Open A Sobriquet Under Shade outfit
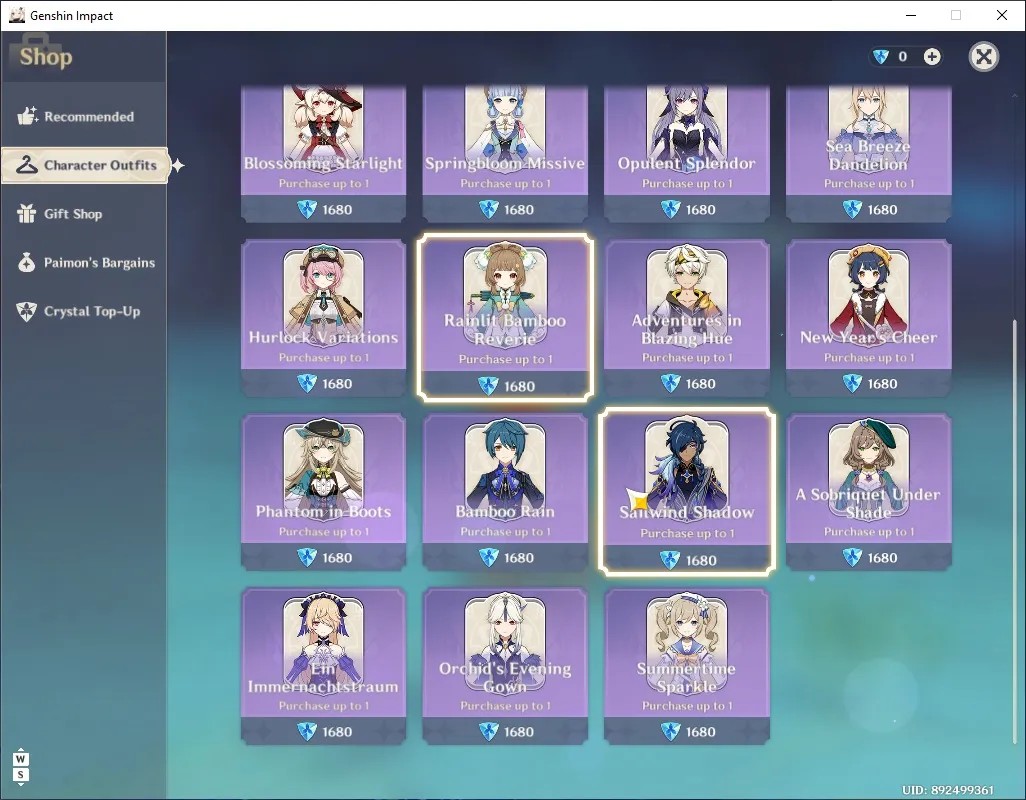1026x800 pixels. [x=868, y=491]
